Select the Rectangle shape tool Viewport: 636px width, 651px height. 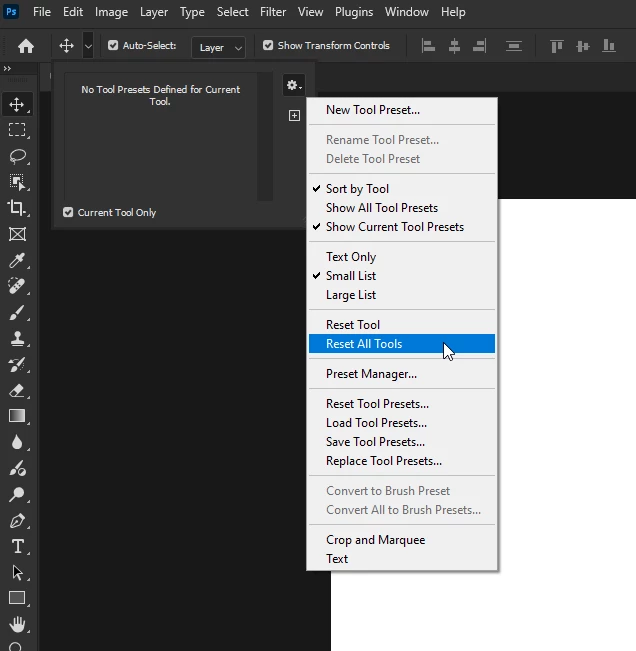click(17, 598)
